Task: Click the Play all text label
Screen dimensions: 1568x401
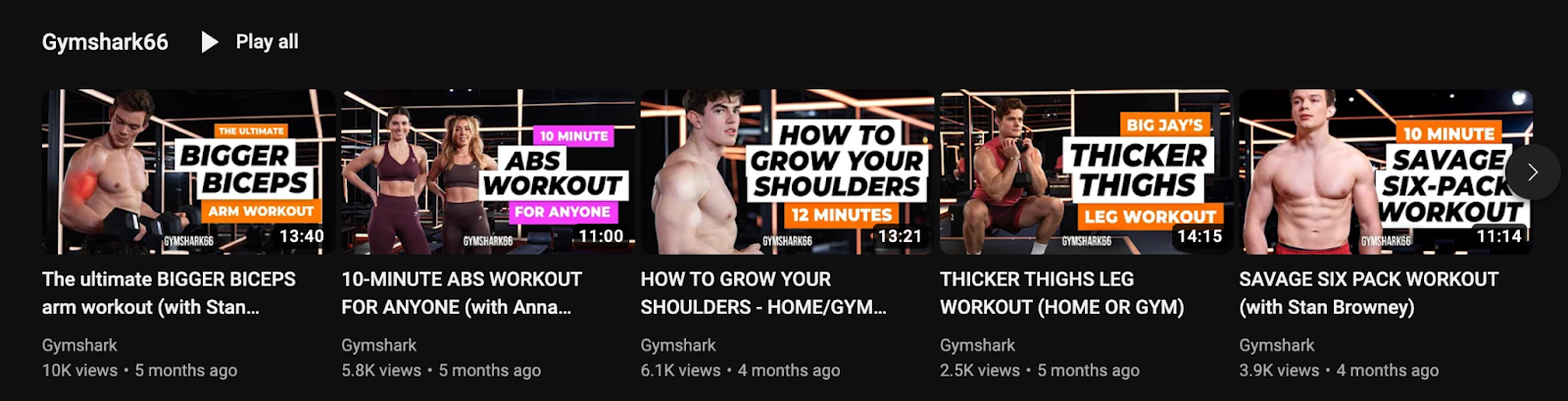Action: (267, 42)
